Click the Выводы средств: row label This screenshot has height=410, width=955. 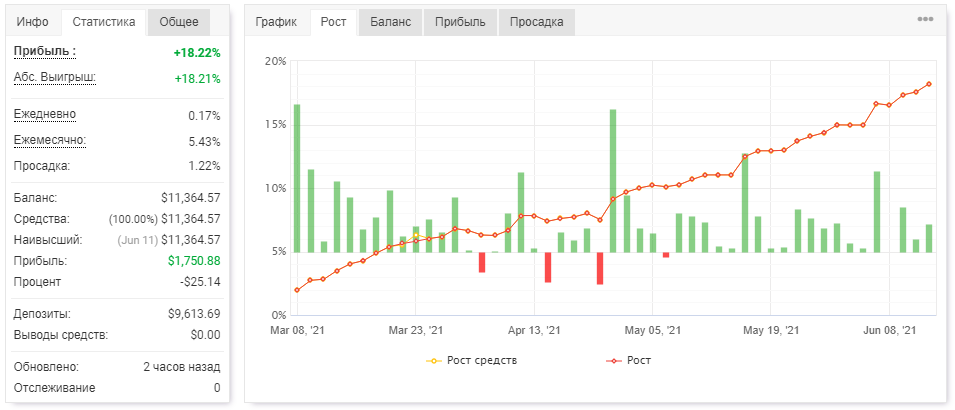pos(61,335)
